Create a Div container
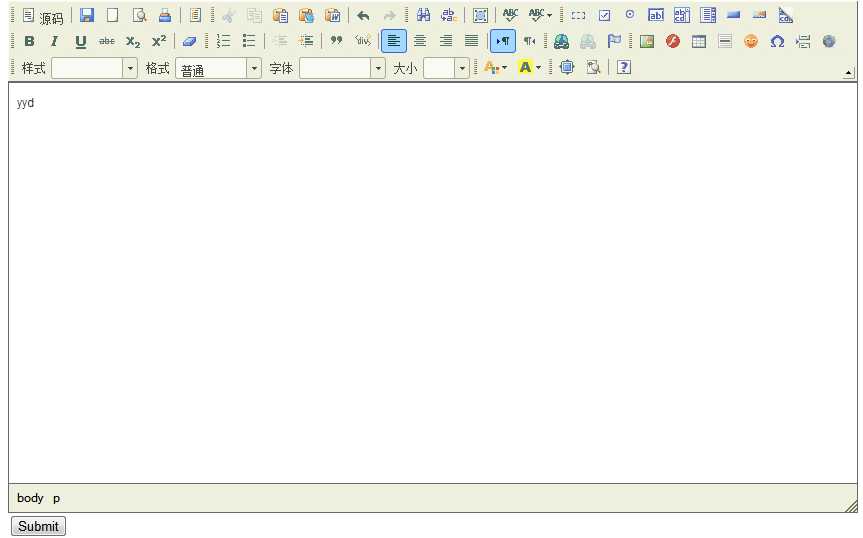Viewport: 863px width, 538px height. pos(362,41)
